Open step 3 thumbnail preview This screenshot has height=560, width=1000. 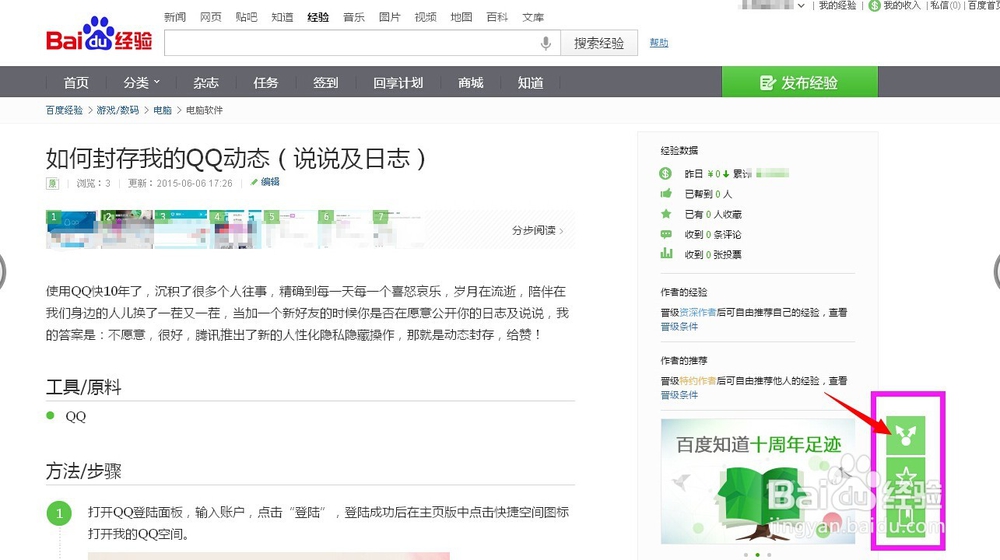click(x=181, y=230)
